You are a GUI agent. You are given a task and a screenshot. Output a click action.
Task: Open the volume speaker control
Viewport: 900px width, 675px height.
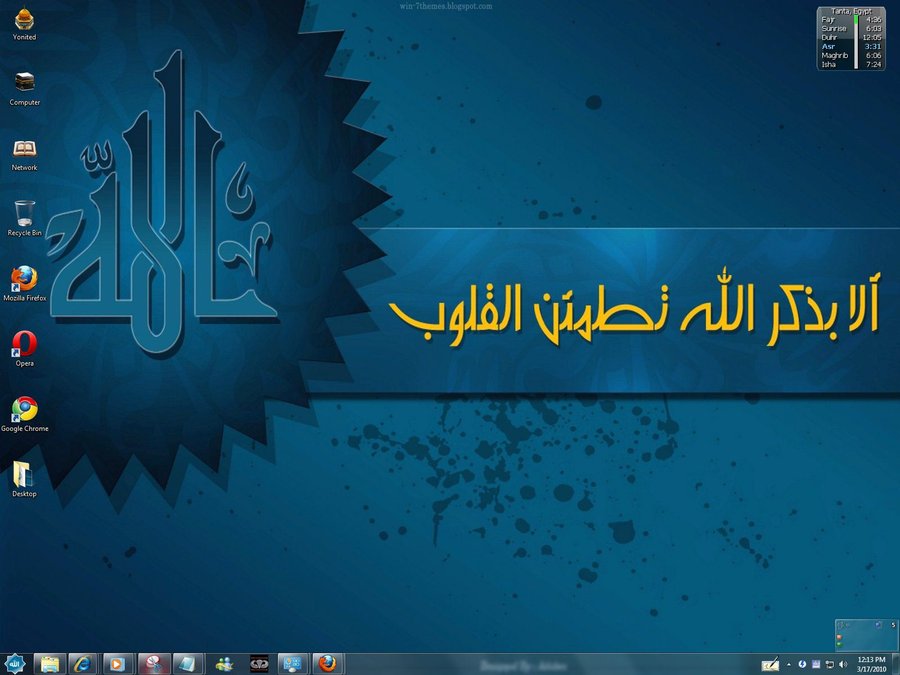click(842, 664)
